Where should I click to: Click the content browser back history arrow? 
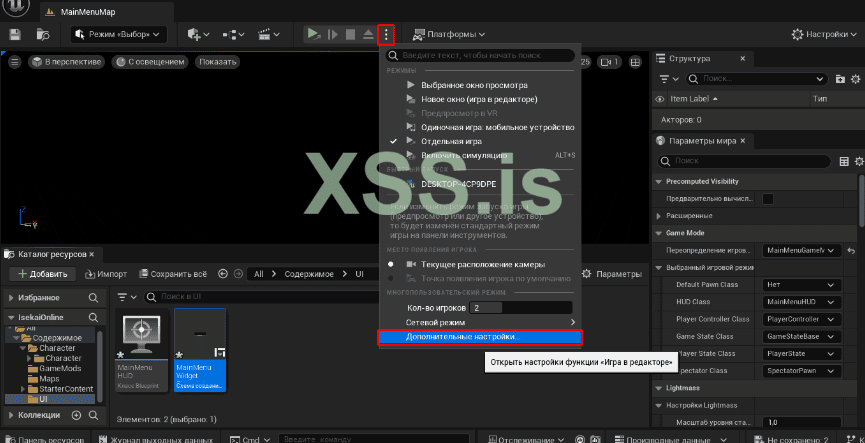pos(223,274)
